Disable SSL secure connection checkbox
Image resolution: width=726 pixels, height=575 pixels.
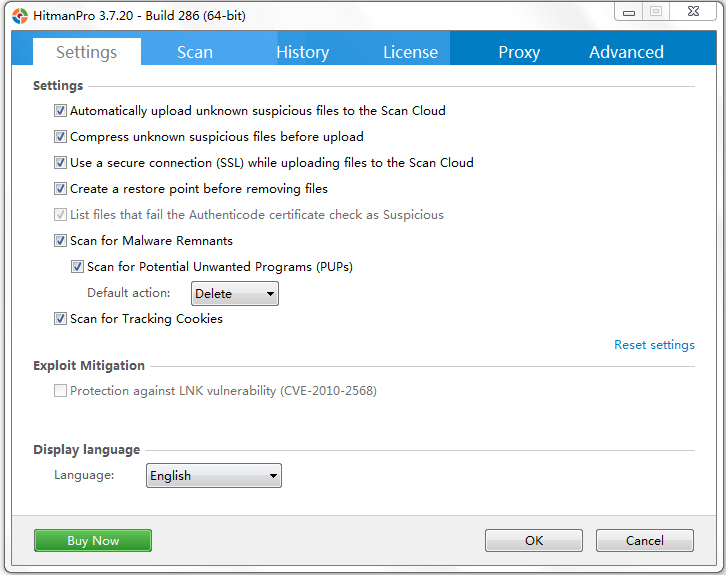(x=61, y=163)
